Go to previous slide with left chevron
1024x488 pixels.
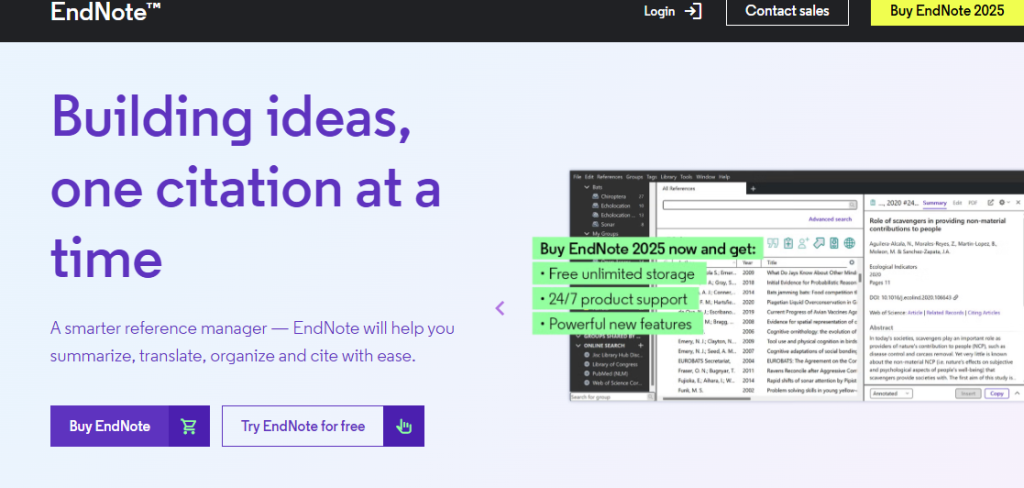point(500,308)
